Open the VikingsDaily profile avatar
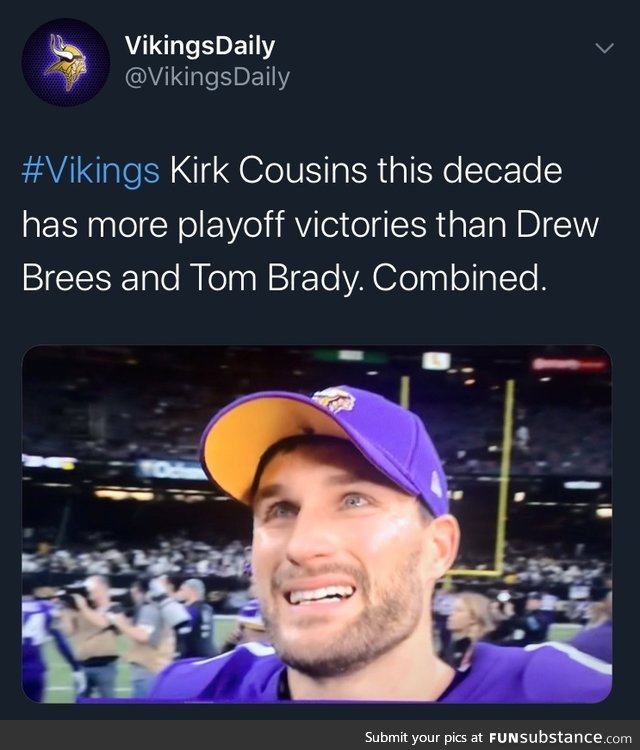The image size is (640, 750). [x=66, y=62]
